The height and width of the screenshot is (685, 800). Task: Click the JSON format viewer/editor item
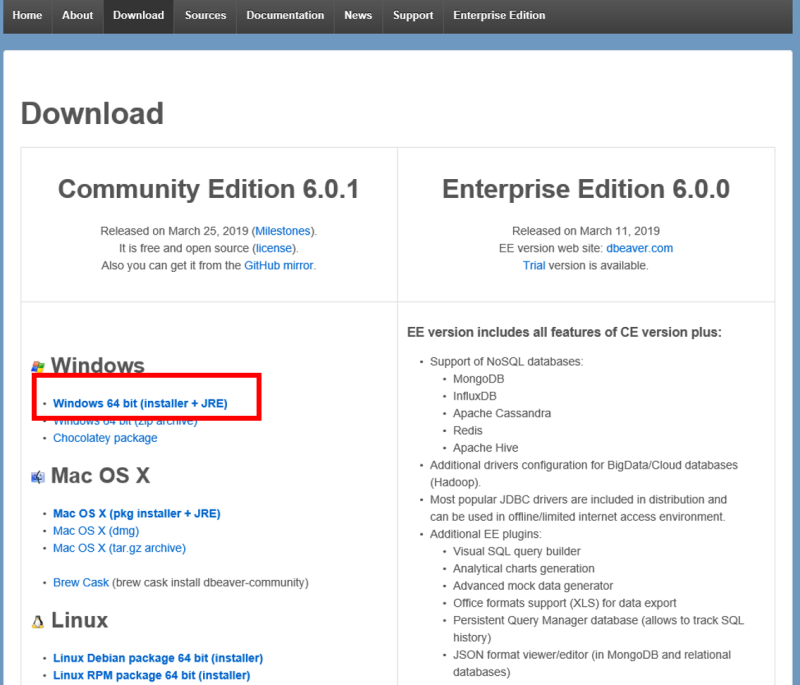[592, 664]
